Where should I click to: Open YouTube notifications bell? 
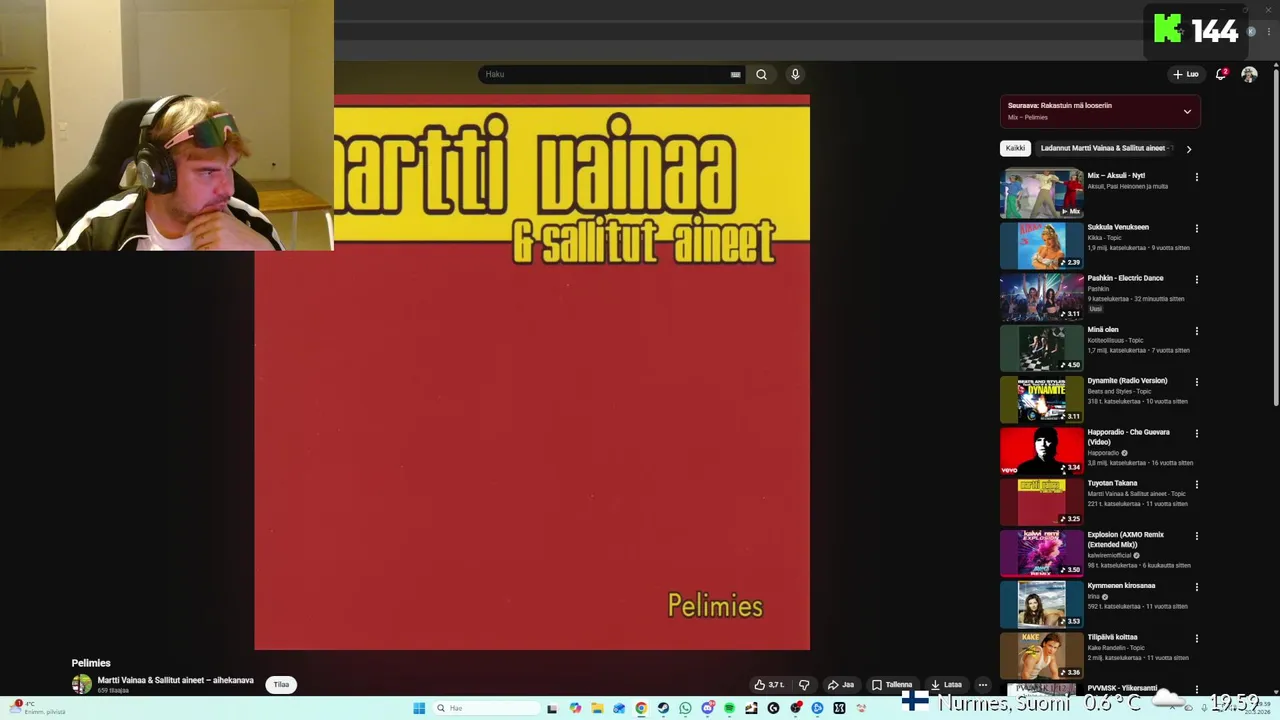click(1221, 74)
